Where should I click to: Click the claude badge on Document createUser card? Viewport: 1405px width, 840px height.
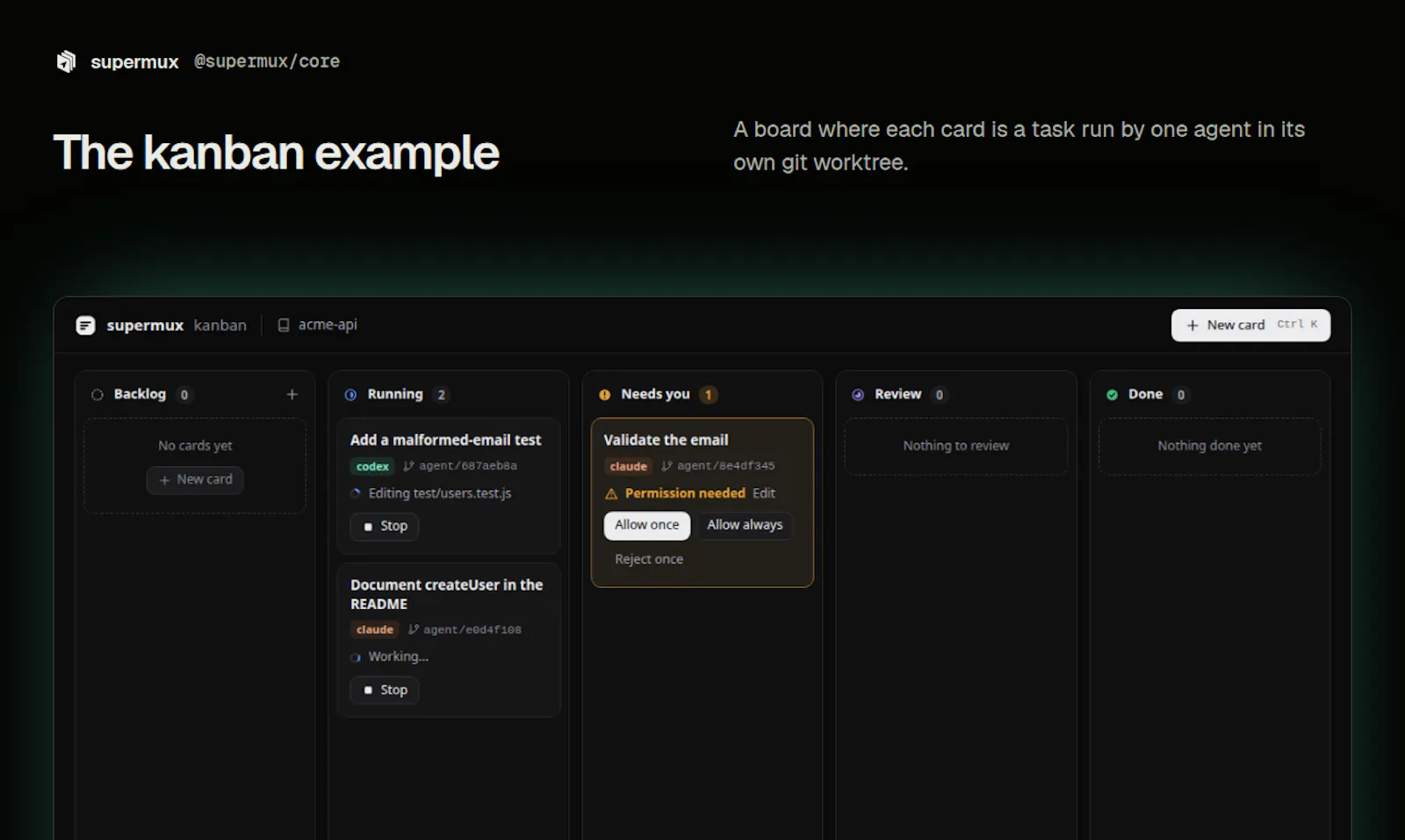(x=375, y=629)
